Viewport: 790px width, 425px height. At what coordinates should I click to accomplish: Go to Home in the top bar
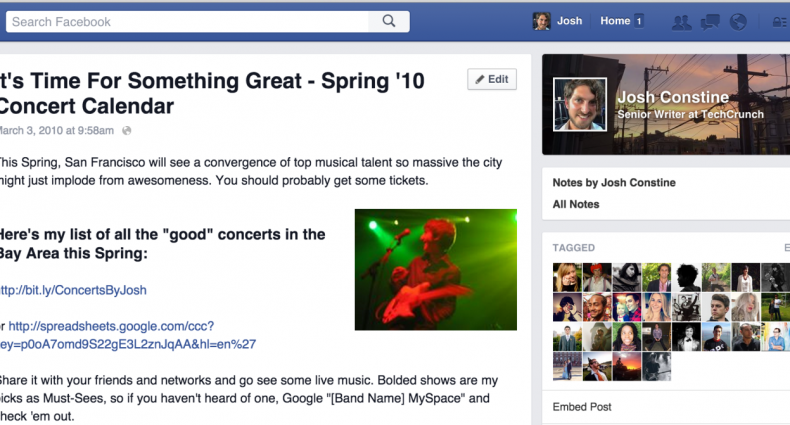click(x=615, y=21)
